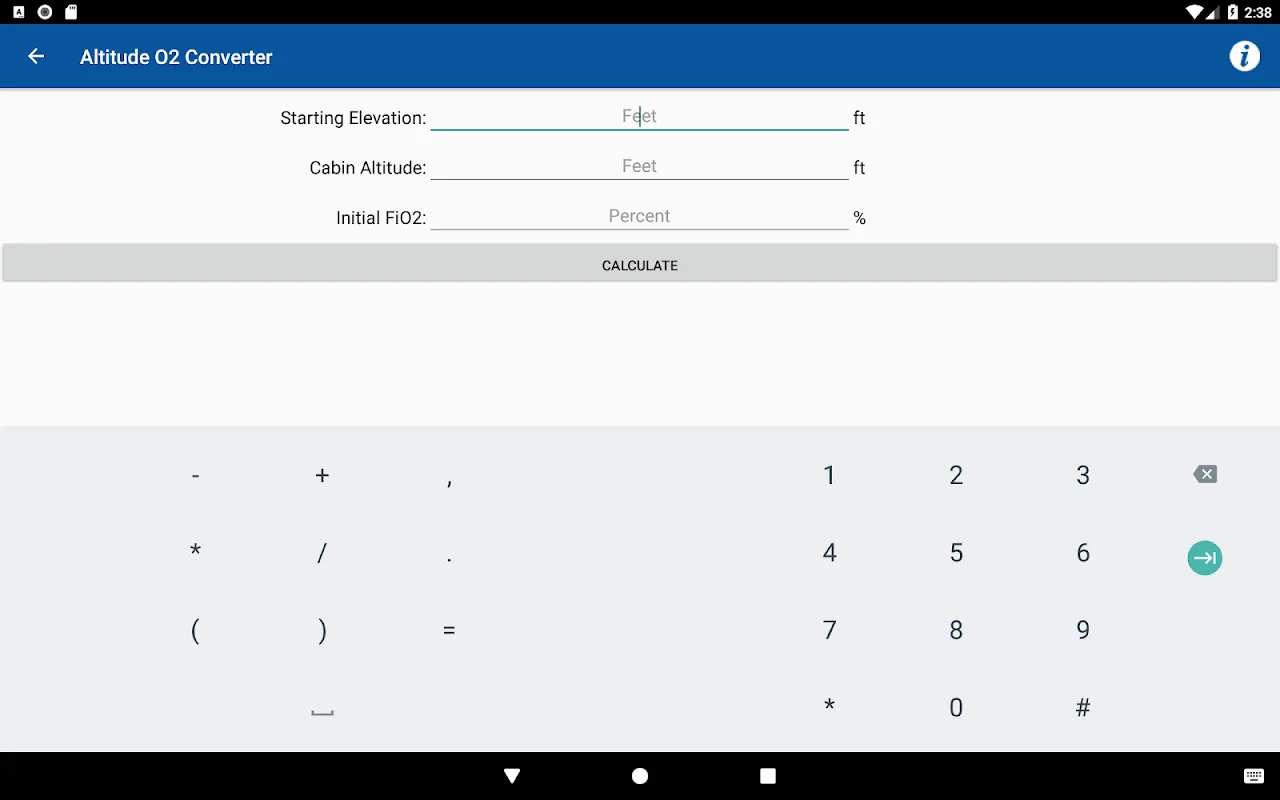Tap the ft unit after Starting Elevation

pos(859,118)
